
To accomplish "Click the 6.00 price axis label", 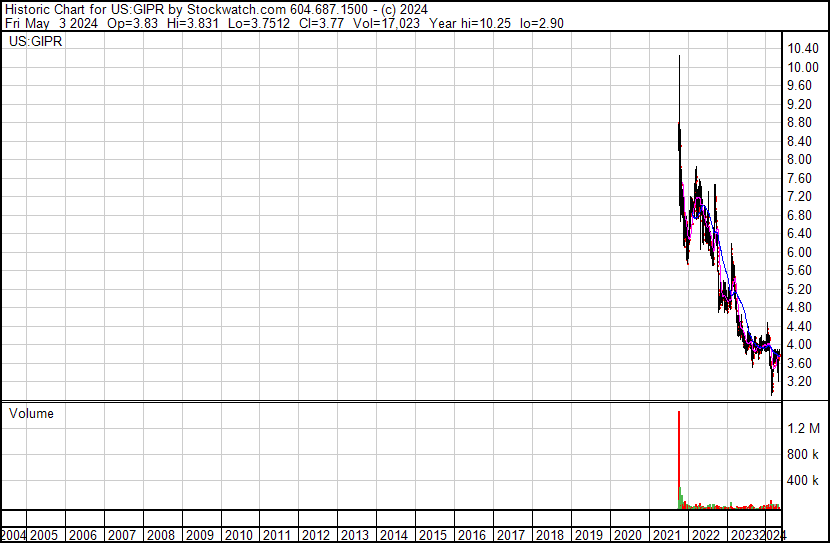I will pyautogui.click(x=801, y=252).
